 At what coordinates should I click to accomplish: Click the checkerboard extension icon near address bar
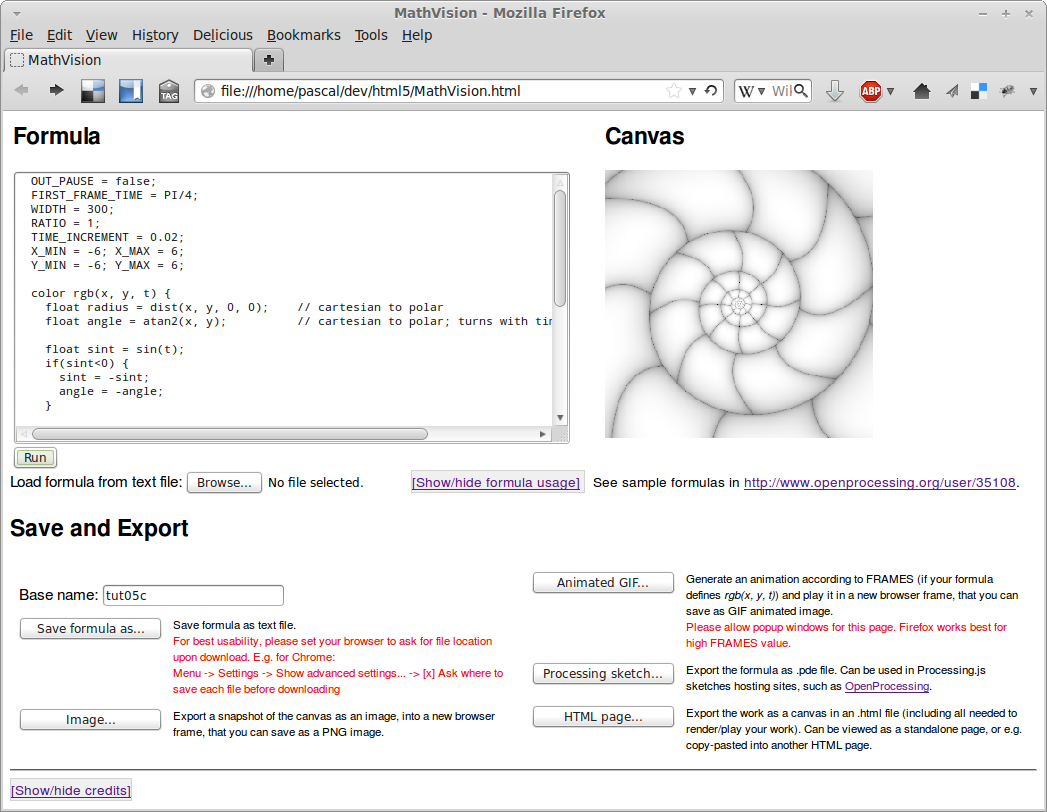click(x=93, y=91)
